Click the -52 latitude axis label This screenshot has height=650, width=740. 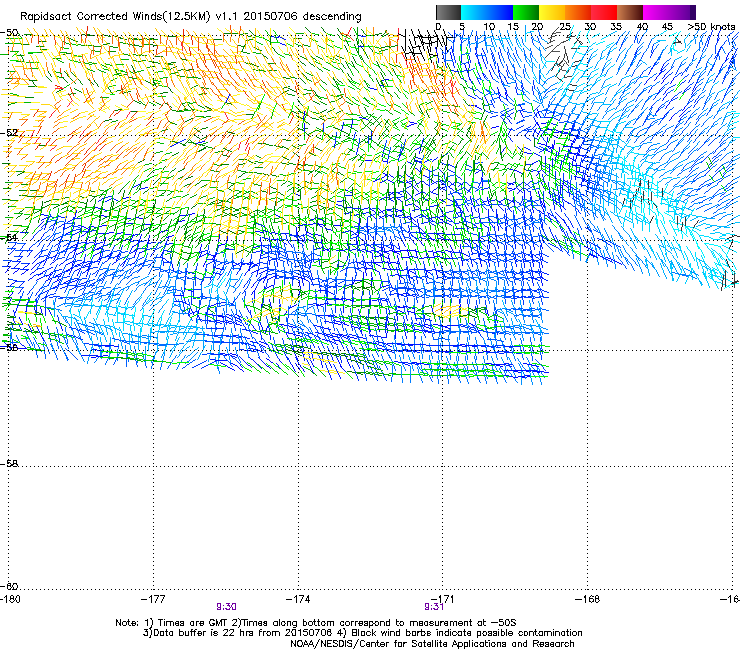[x=9, y=133]
